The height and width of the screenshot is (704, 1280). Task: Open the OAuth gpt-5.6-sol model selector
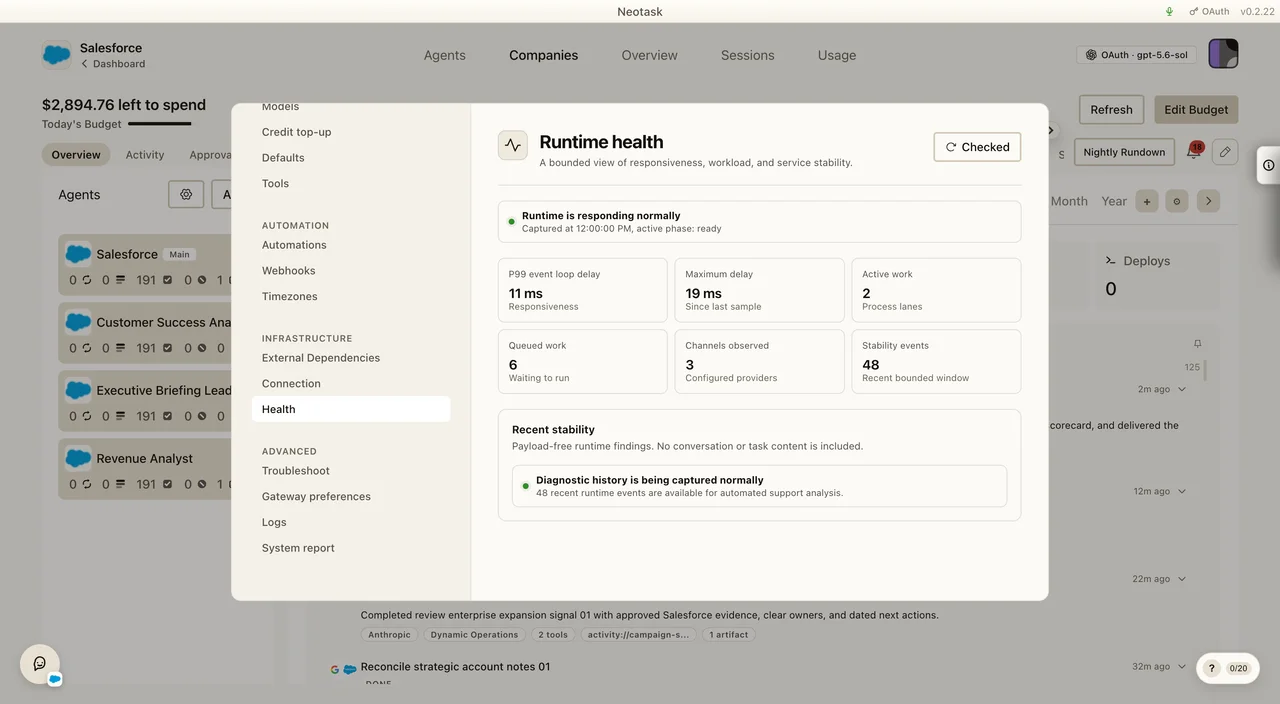(1138, 55)
